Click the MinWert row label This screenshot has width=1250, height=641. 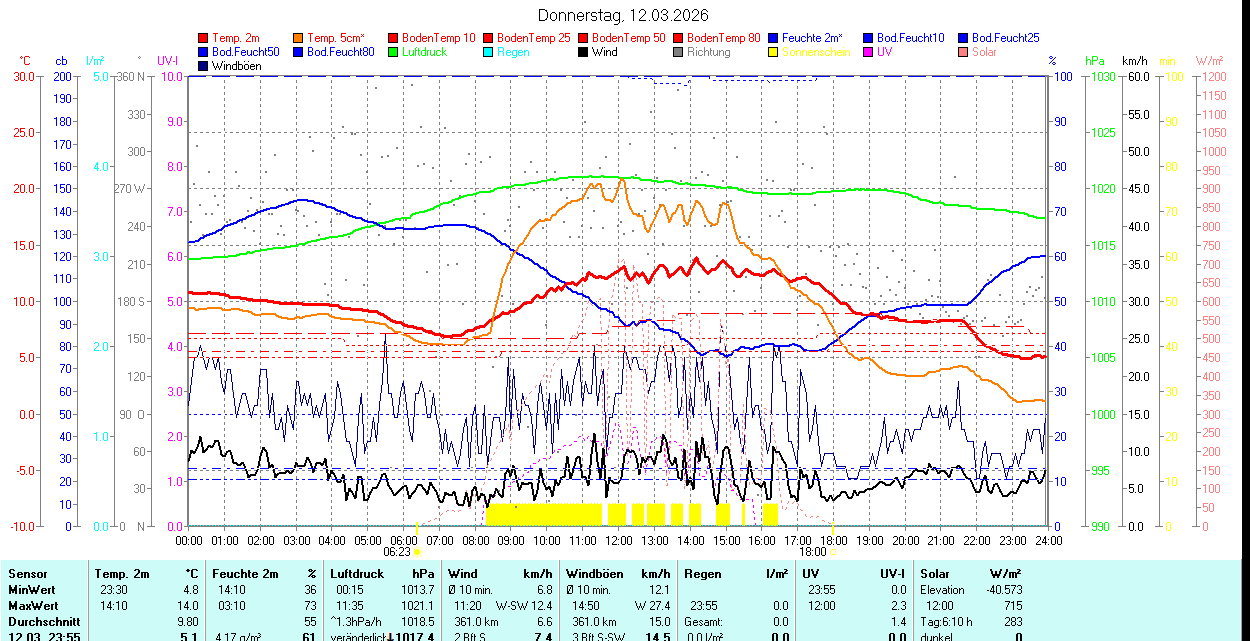pyautogui.click(x=31, y=590)
